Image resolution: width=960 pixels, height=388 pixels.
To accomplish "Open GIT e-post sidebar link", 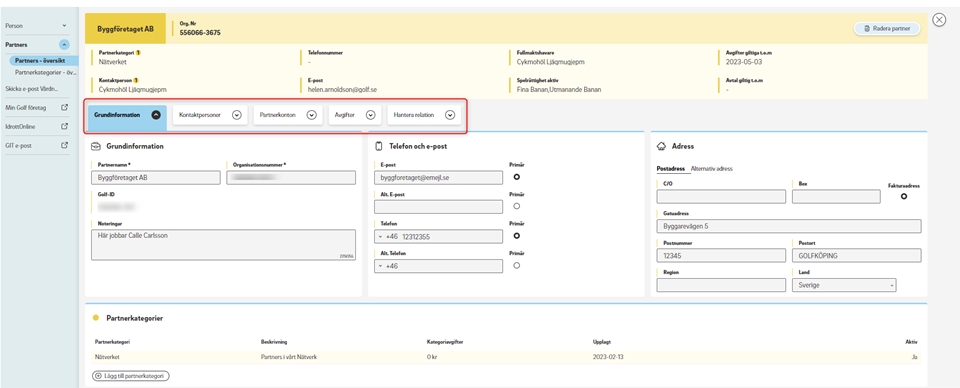I will tap(18, 146).
